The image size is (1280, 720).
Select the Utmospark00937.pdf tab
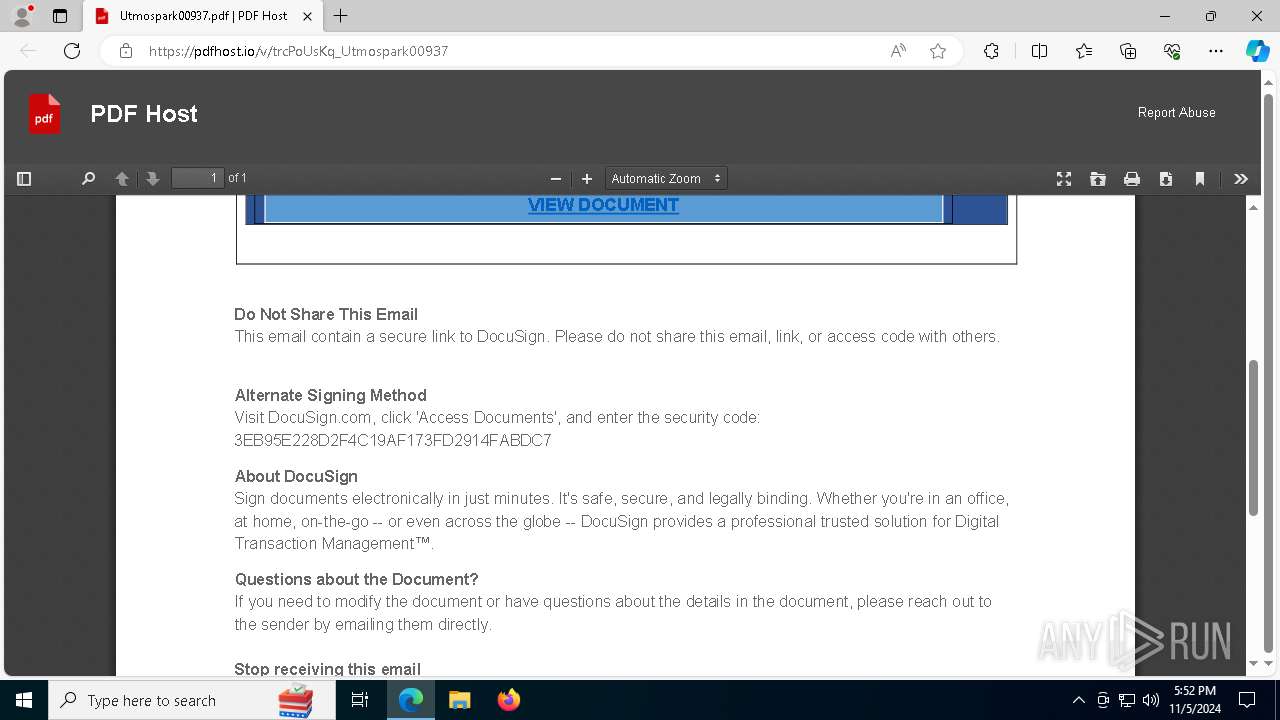(x=203, y=16)
